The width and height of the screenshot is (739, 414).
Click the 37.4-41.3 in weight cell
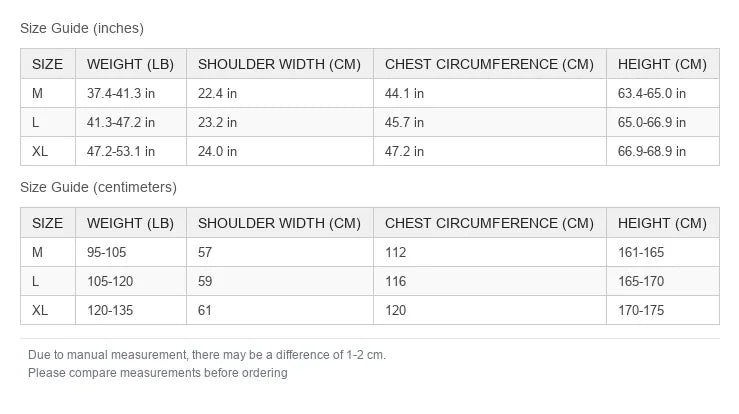(x=131, y=93)
